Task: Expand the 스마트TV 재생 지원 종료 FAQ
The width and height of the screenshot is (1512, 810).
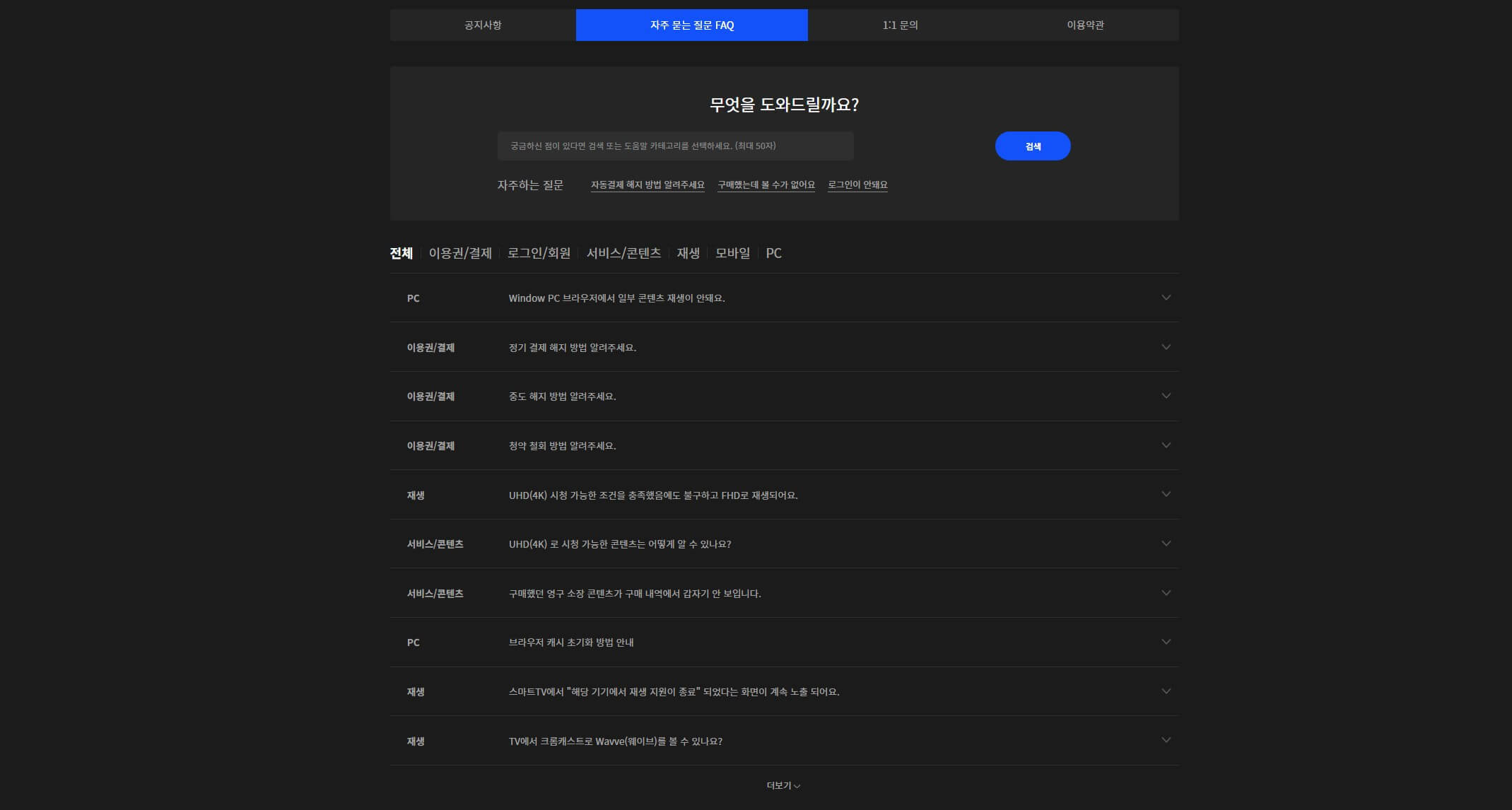Action: [x=783, y=691]
